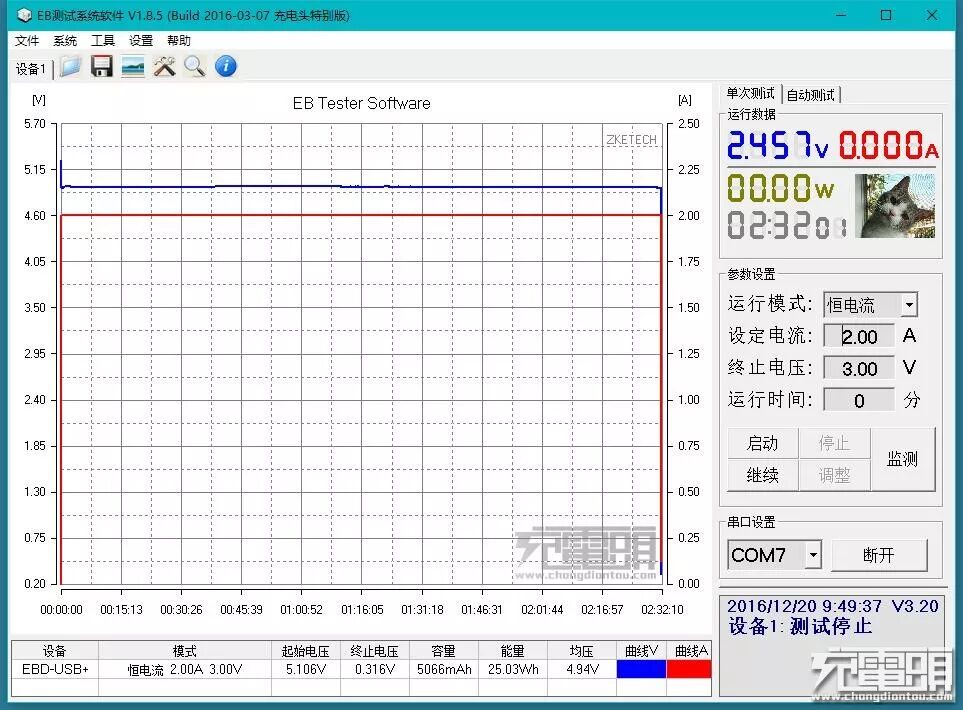Open the 文件 menu
963x710 pixels.
click(27, 41)
